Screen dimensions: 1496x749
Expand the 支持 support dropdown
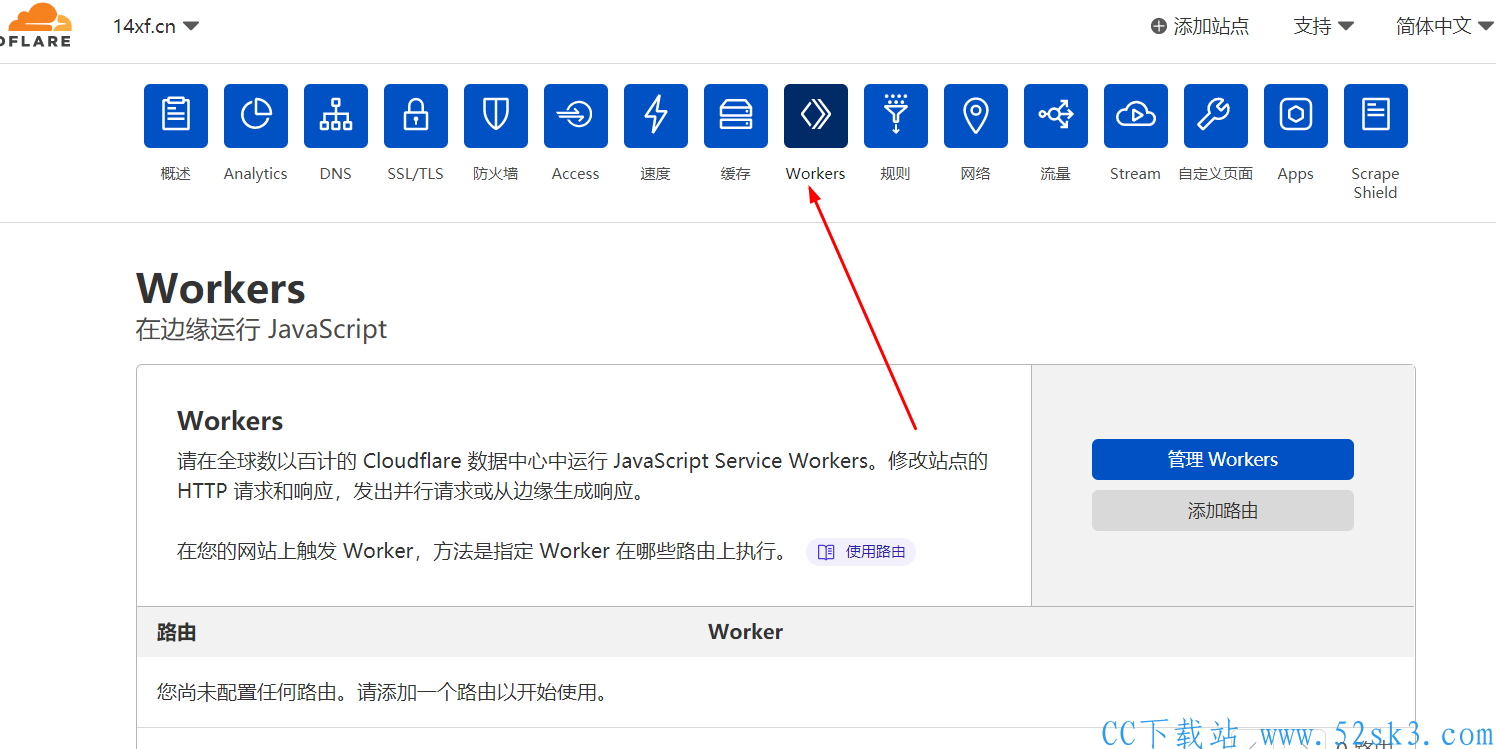[x=1323, y=26]
